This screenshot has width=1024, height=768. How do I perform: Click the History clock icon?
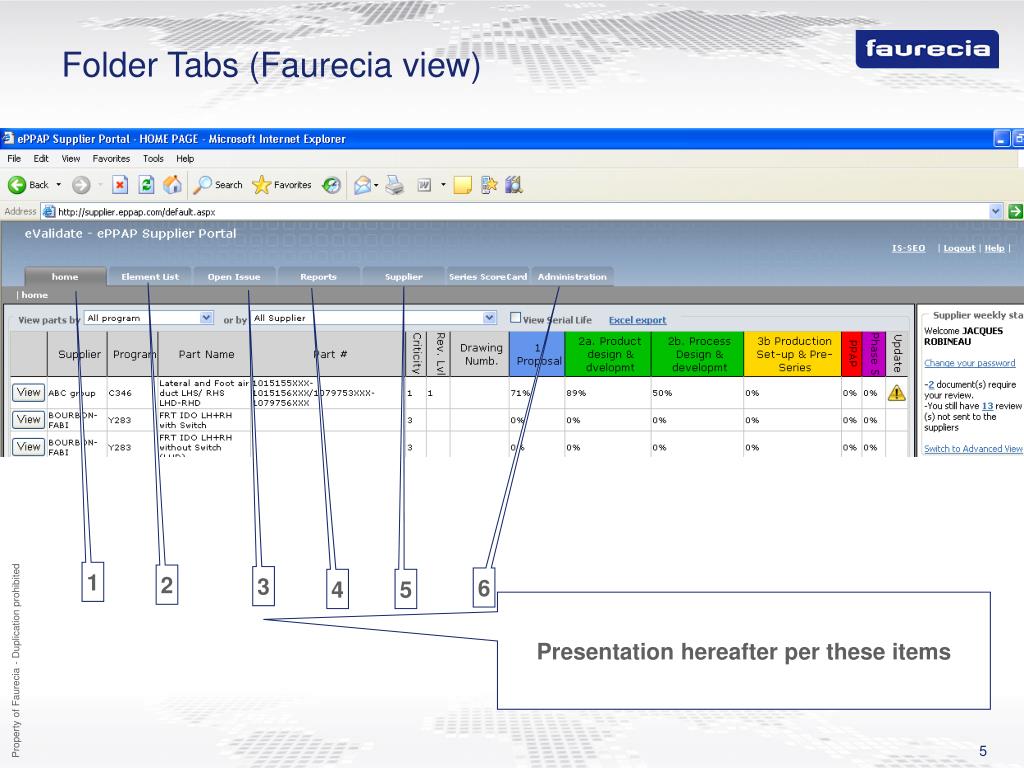pos(332,185)
